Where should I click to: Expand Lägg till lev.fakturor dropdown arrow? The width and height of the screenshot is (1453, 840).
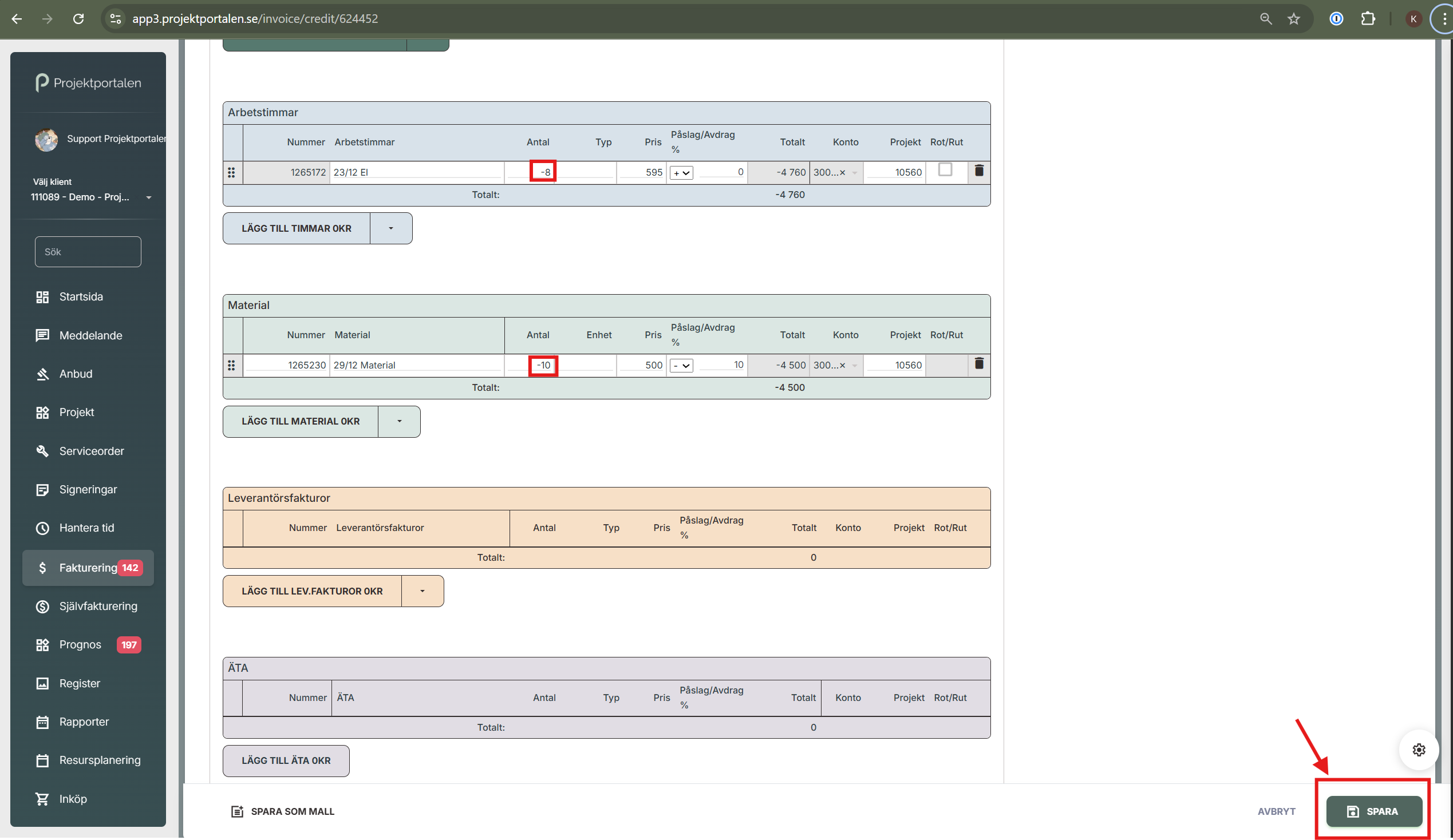[x=422, y=591]
